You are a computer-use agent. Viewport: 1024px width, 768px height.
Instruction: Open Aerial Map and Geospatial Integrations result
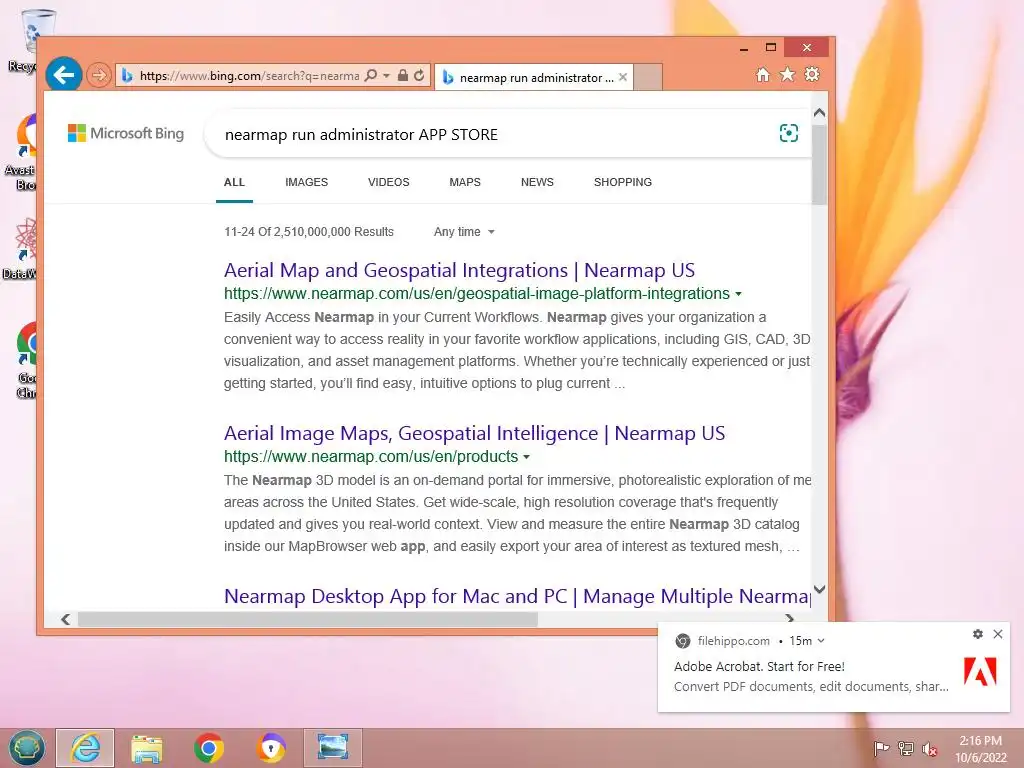point(459,270)
